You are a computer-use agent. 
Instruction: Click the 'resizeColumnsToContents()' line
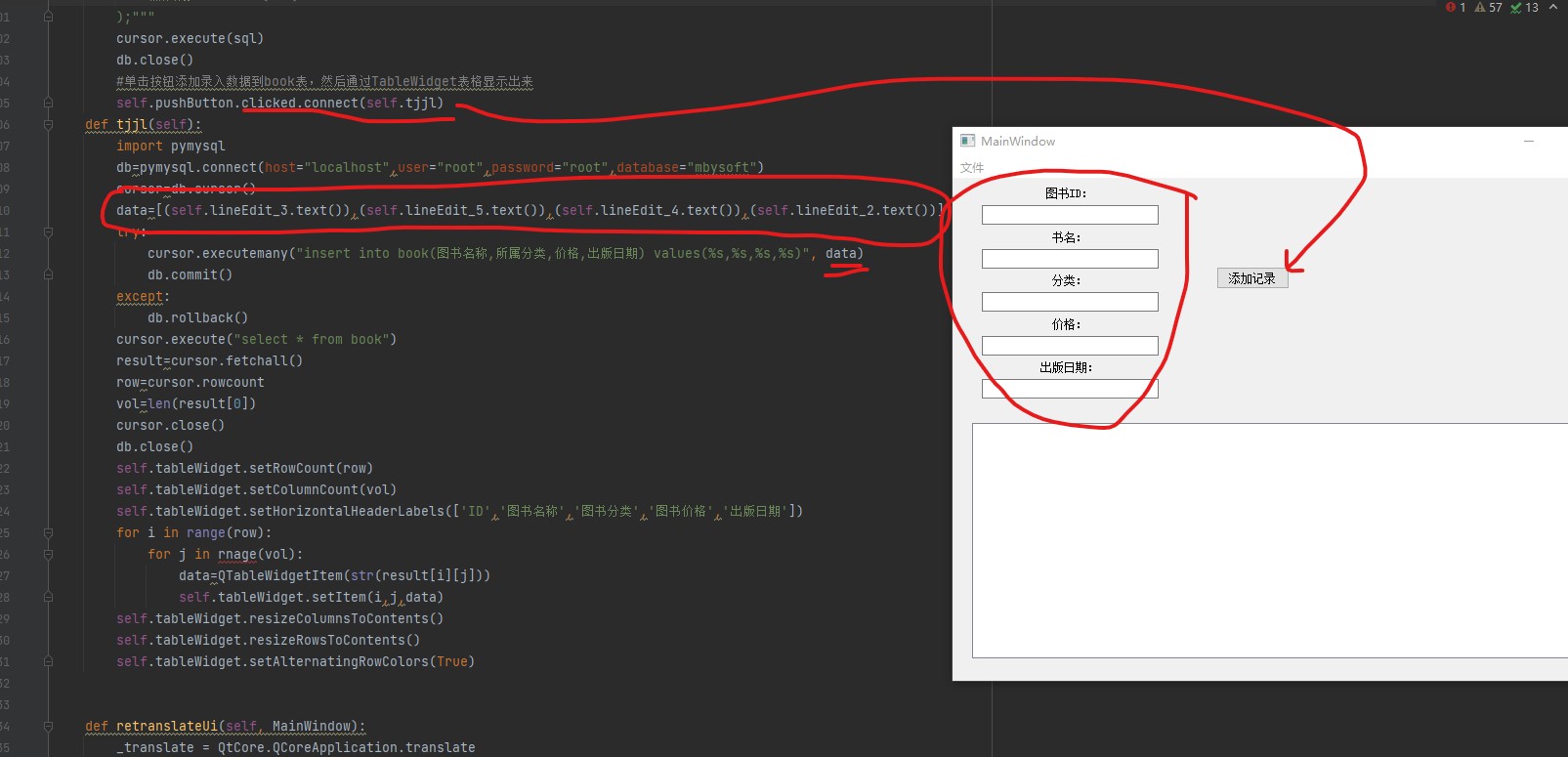[x=279, y=618]
